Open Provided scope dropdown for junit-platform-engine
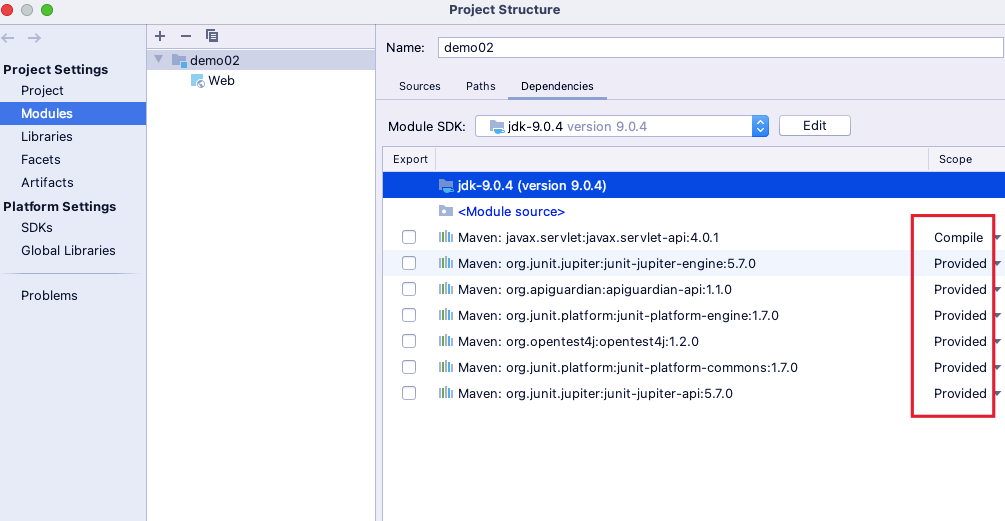The width and height of the screenshot is (1005, 521). [x=997, y=315]
